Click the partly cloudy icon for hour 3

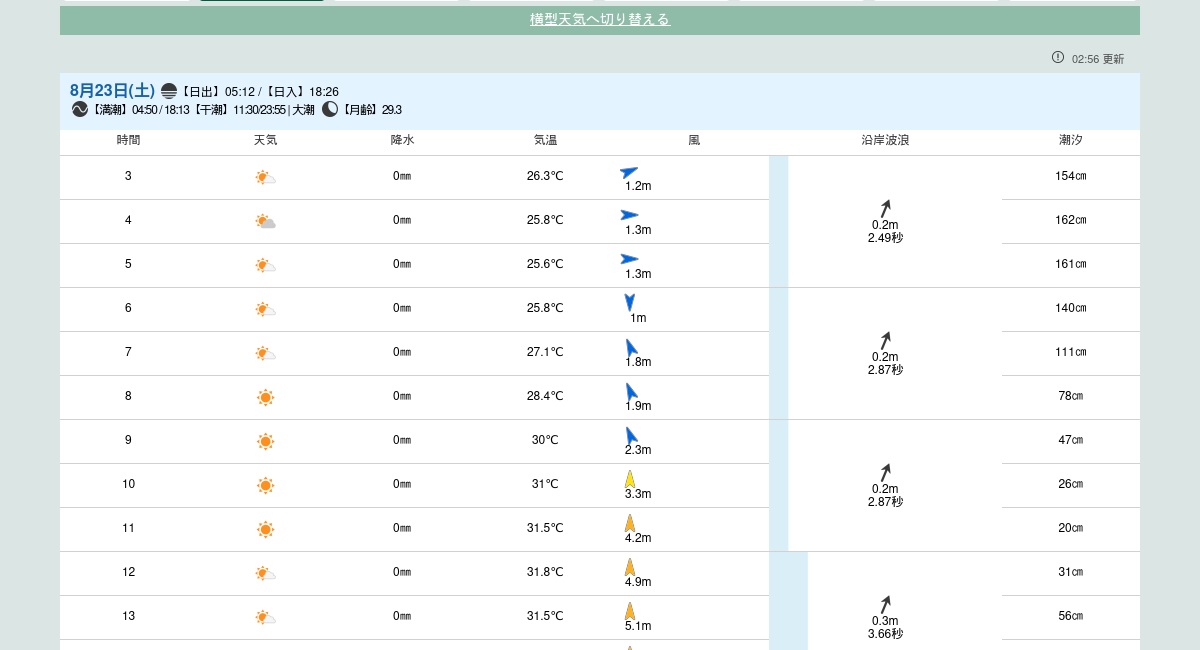[x=265, y=178]
